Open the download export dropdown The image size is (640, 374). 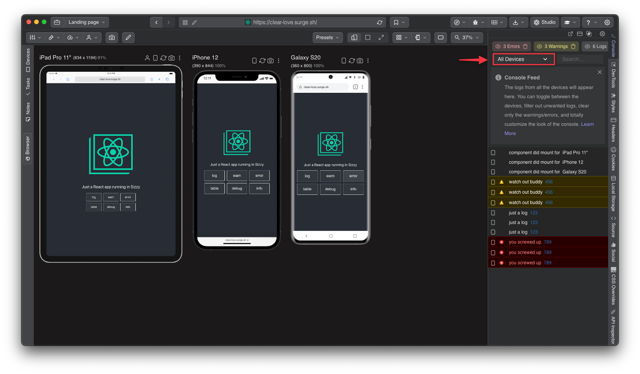518,22
